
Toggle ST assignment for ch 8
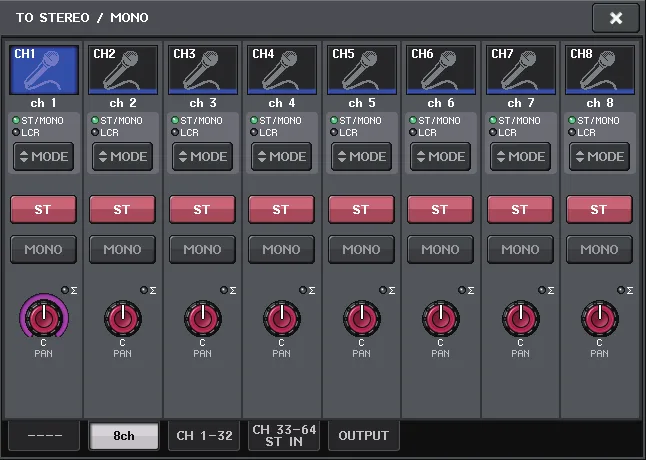[599, 210]
